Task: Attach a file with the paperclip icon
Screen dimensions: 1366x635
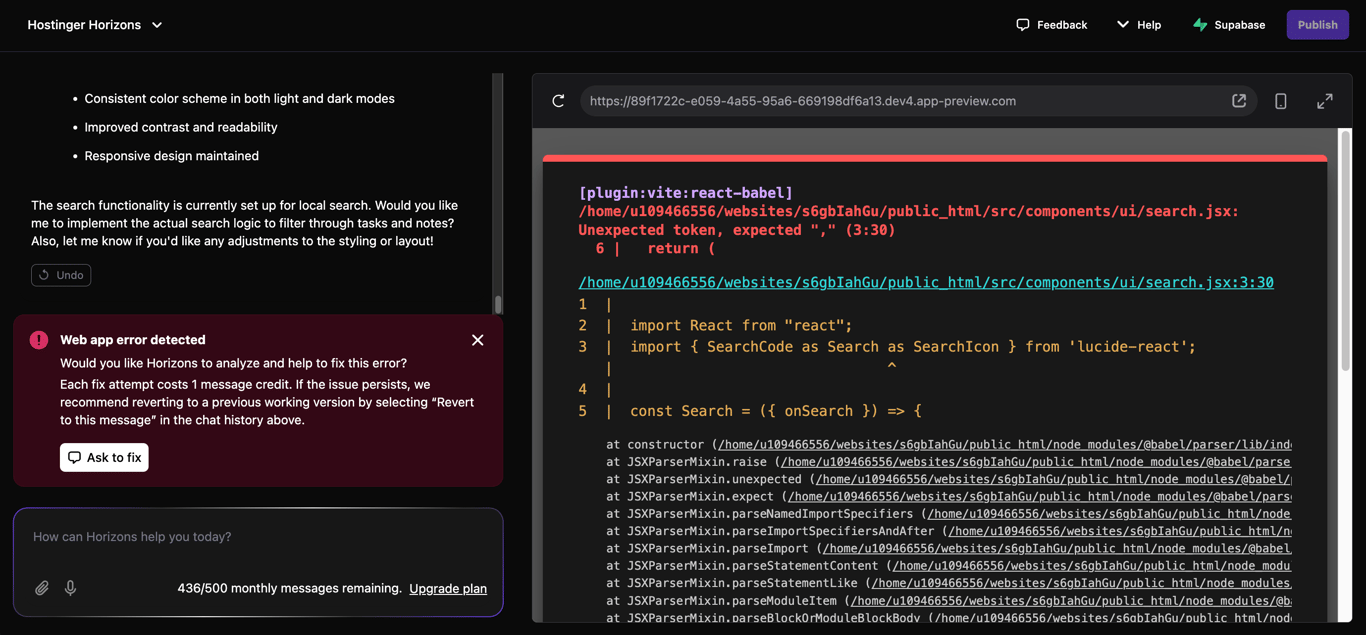Action: pyautogui.click(x=42, y=587)
